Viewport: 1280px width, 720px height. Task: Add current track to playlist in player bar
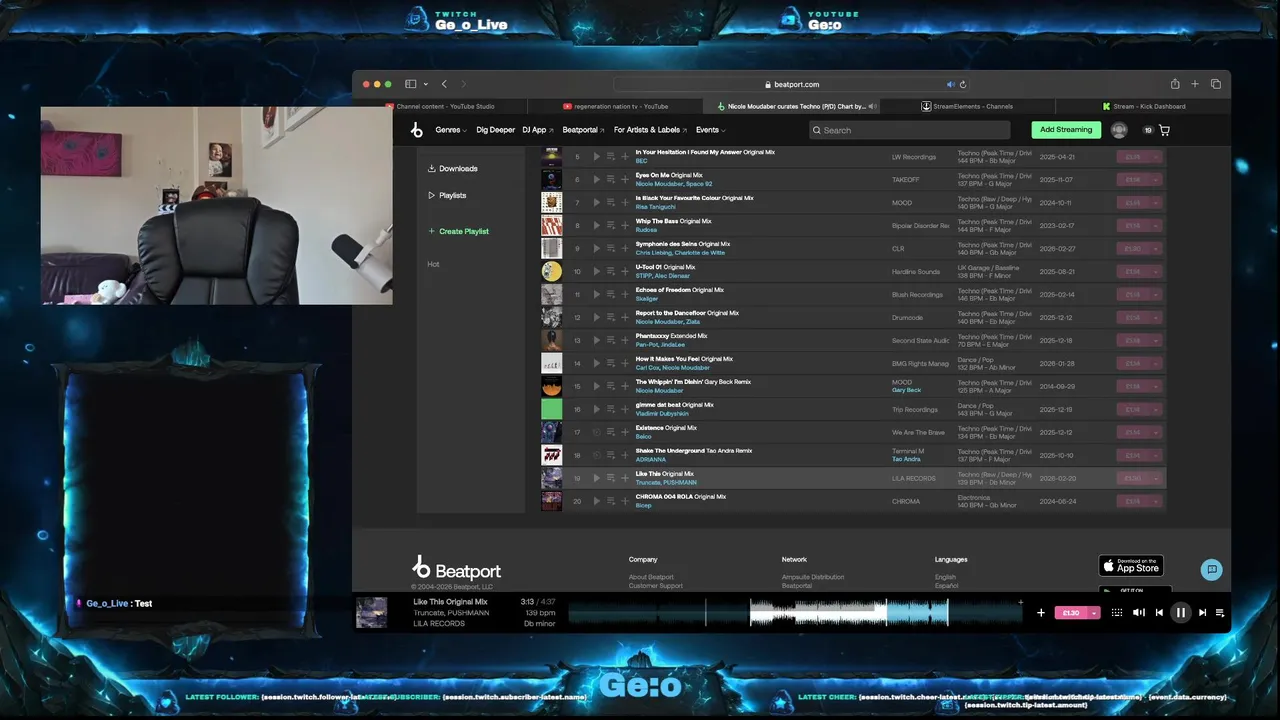tap(1041, 612)
